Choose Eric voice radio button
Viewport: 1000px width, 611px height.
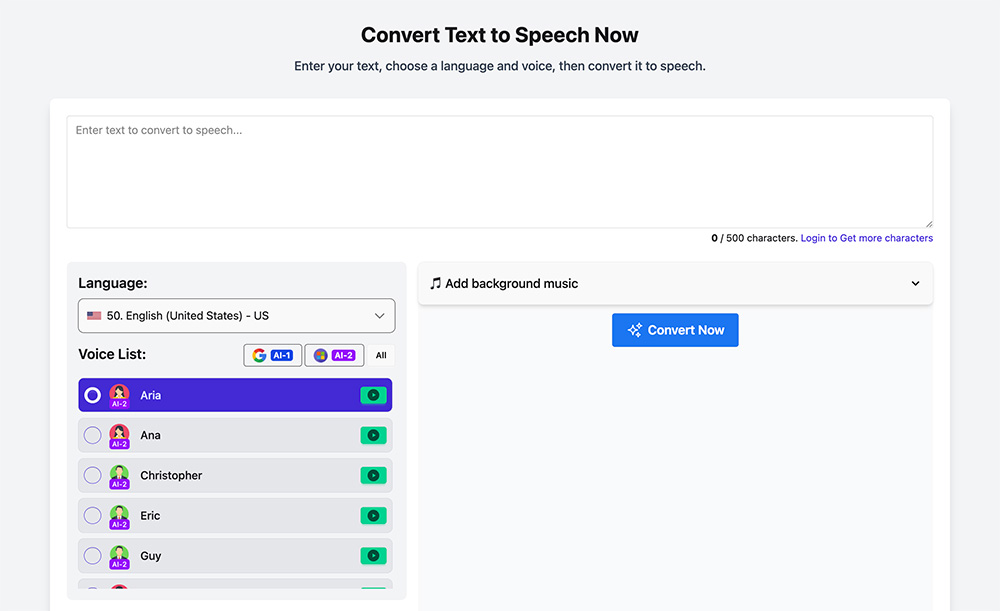(92, 516)
